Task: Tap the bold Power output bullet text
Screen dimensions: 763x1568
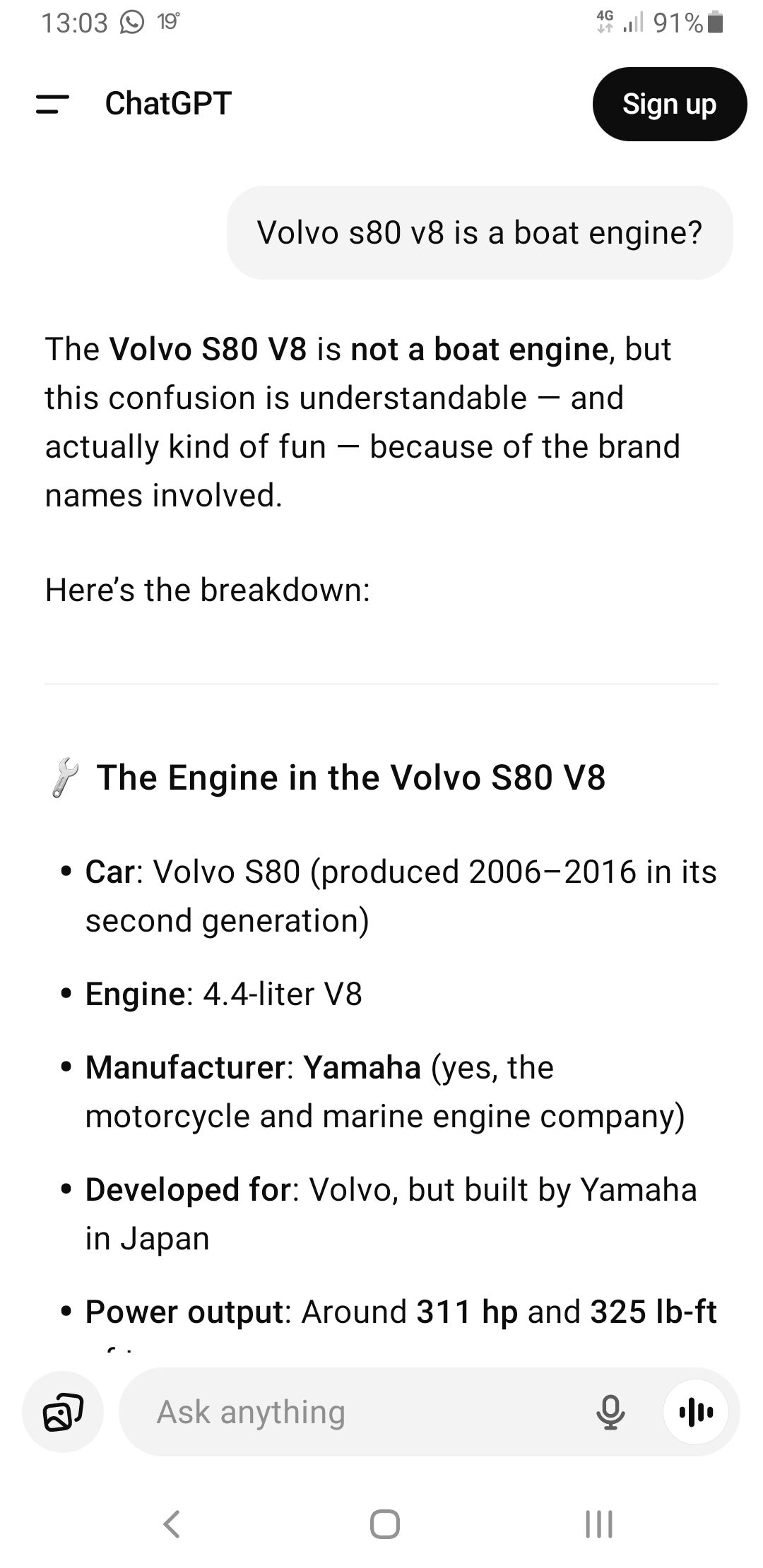Action: click(x=184, y=1312)
